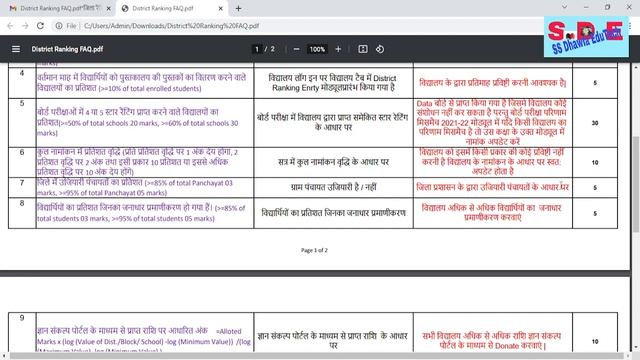Click 'total students 03 marks' text row 8
Screen dimensions: 640x360
(73, 219)
